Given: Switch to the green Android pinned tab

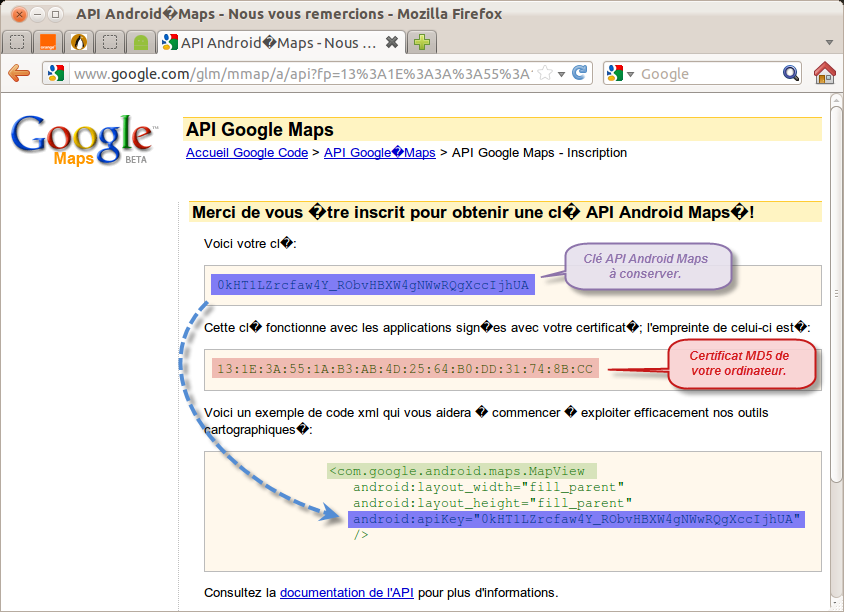Looking at the screenshot, I should coord(140,42).
